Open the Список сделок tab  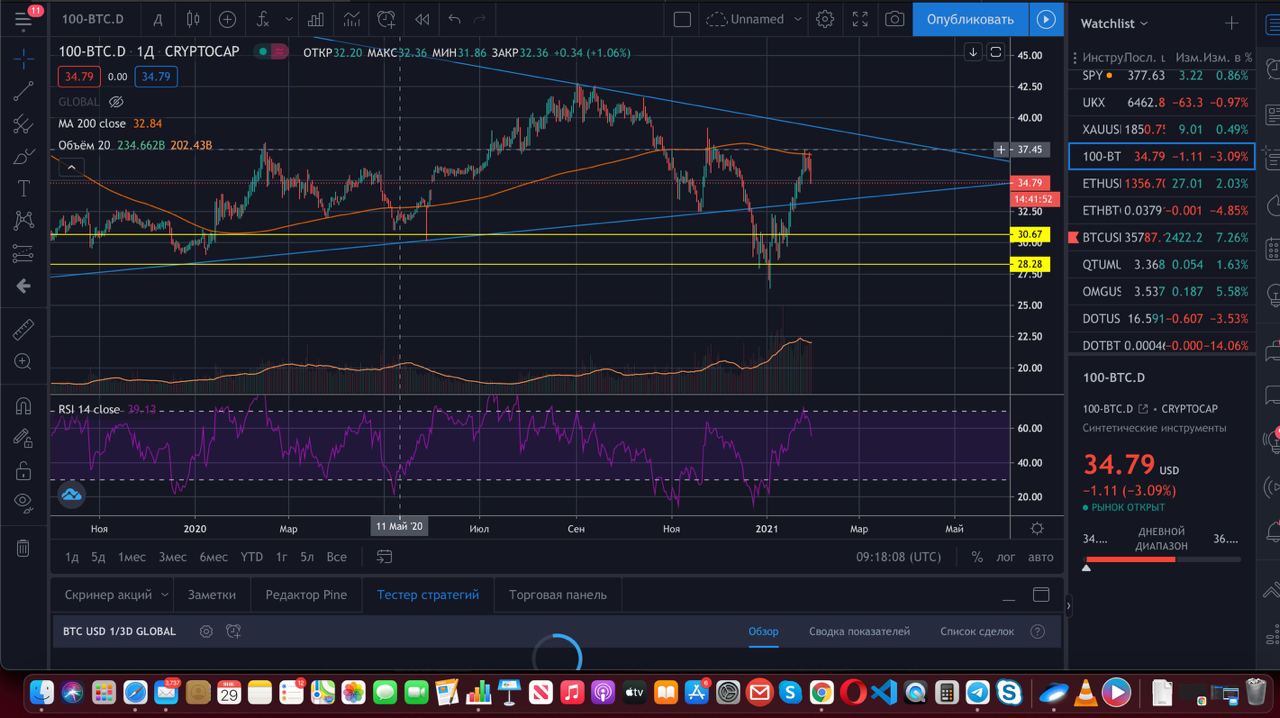(977, 631)
